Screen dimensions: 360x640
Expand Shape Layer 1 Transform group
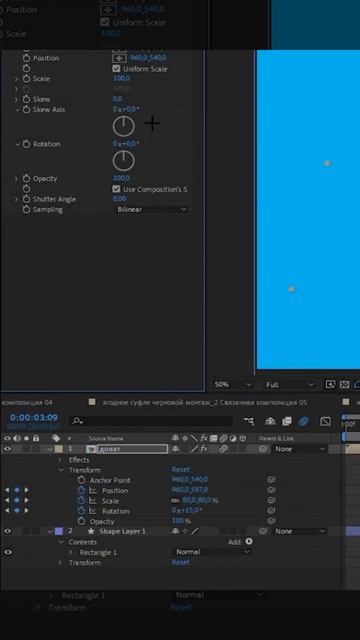tap(60, 562)
